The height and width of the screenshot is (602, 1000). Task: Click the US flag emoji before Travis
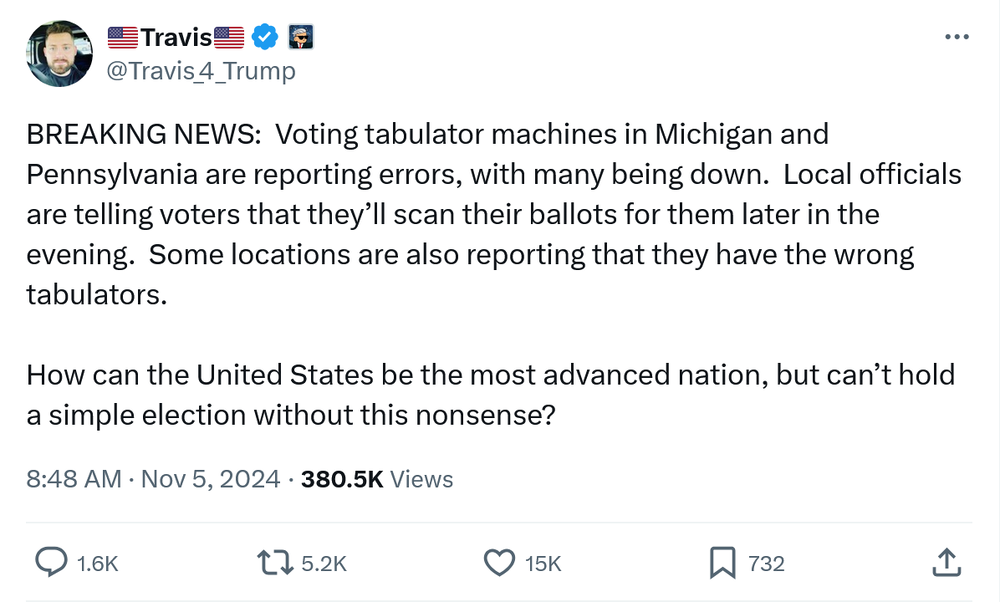pos(123,38)
